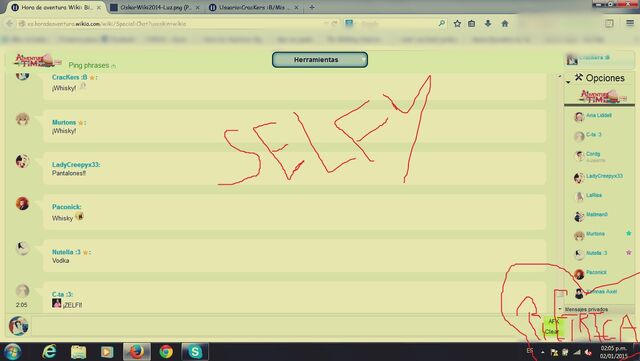This screenshot has width=640, height=361.
Task: Open the bookmarks list icon
Action: (471, 24)
